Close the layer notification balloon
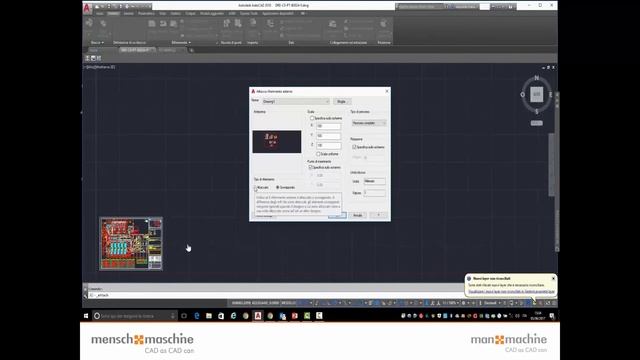This screenshot has width=640, height=360. pyautogui.click(x=553, y=278)
